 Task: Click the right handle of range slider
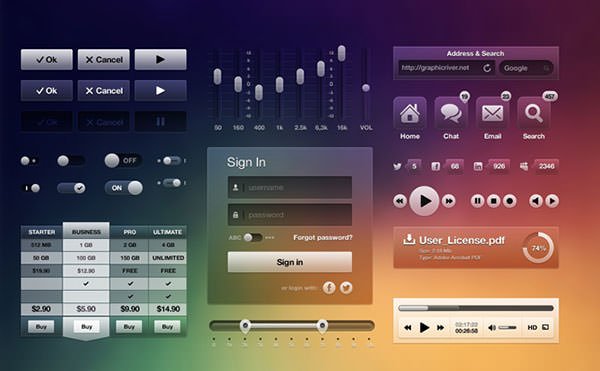click(x=322, y=326)
